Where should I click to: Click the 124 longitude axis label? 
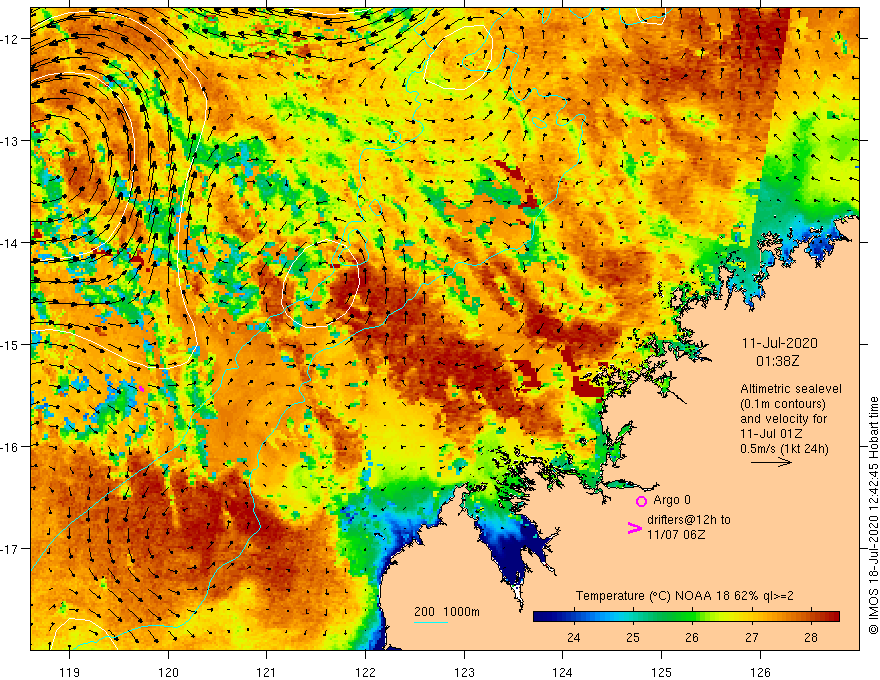click(x=563, y=672)
